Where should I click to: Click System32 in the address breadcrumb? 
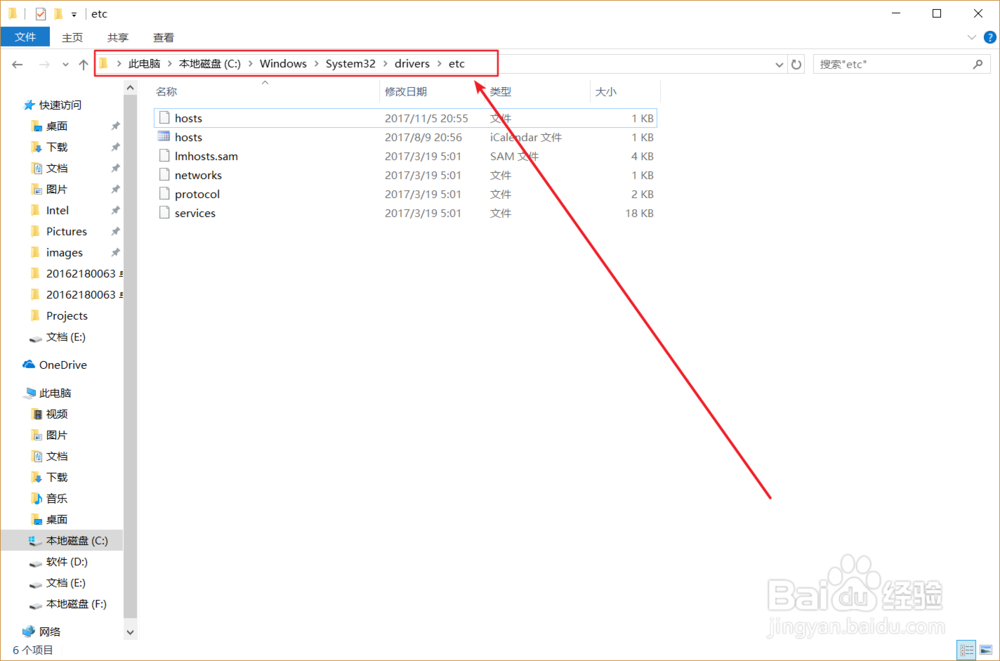point(350,64)
